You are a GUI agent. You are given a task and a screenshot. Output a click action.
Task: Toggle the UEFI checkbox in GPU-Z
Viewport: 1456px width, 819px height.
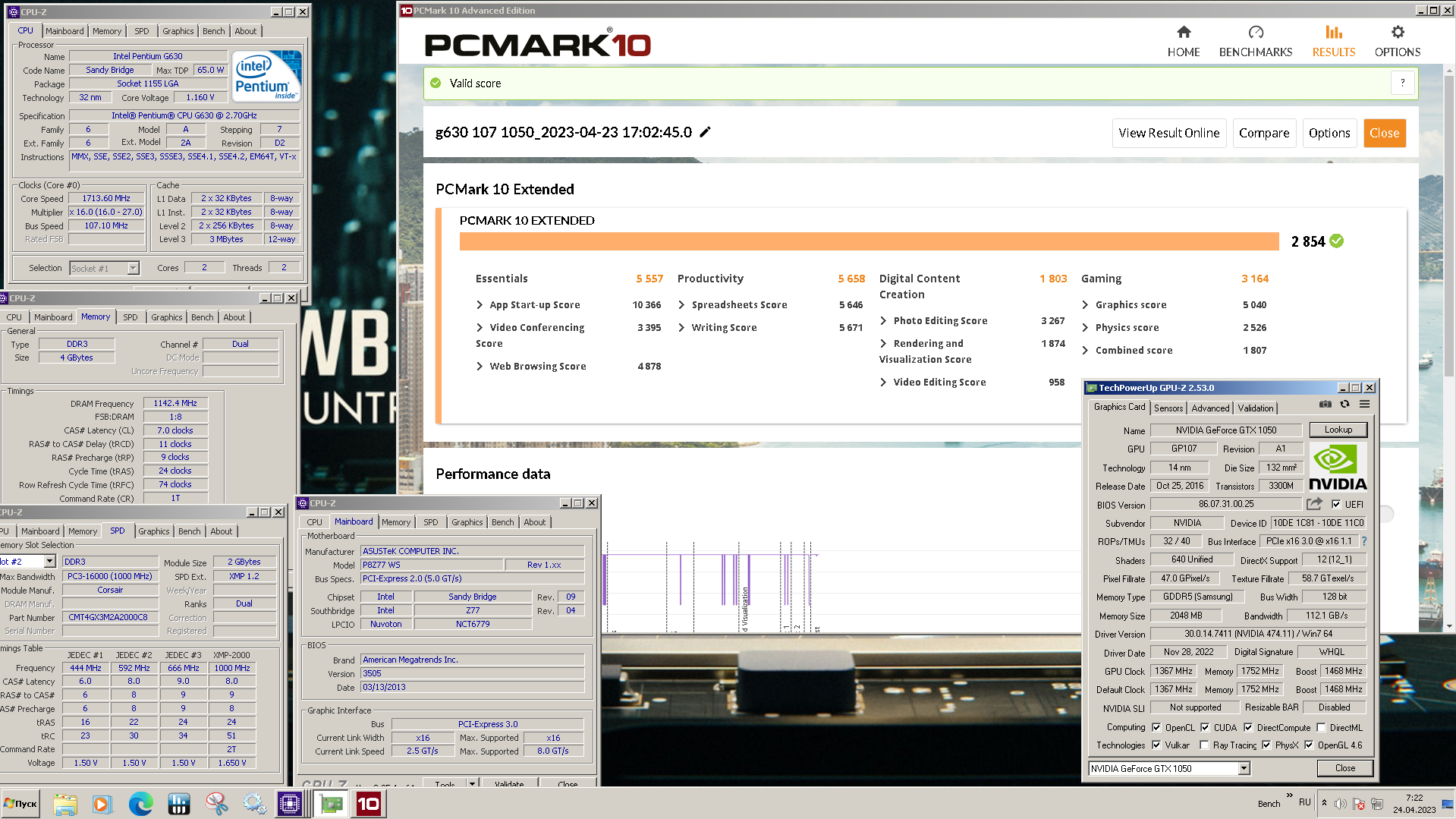tap(1336, 504)
